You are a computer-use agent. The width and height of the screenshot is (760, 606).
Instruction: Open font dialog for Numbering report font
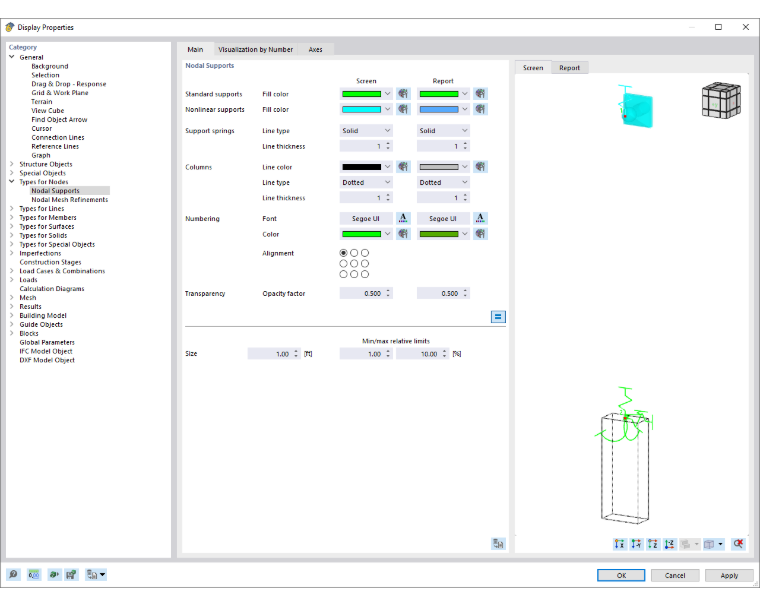coord(480,218)
